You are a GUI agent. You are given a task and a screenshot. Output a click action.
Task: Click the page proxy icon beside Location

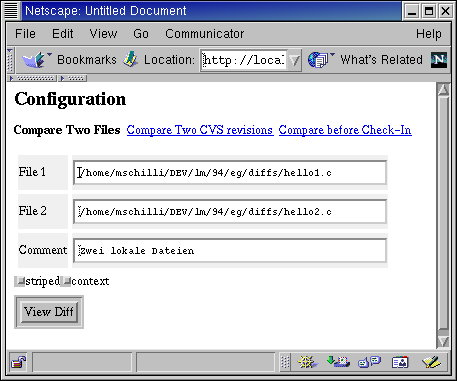tap(130, 60)
